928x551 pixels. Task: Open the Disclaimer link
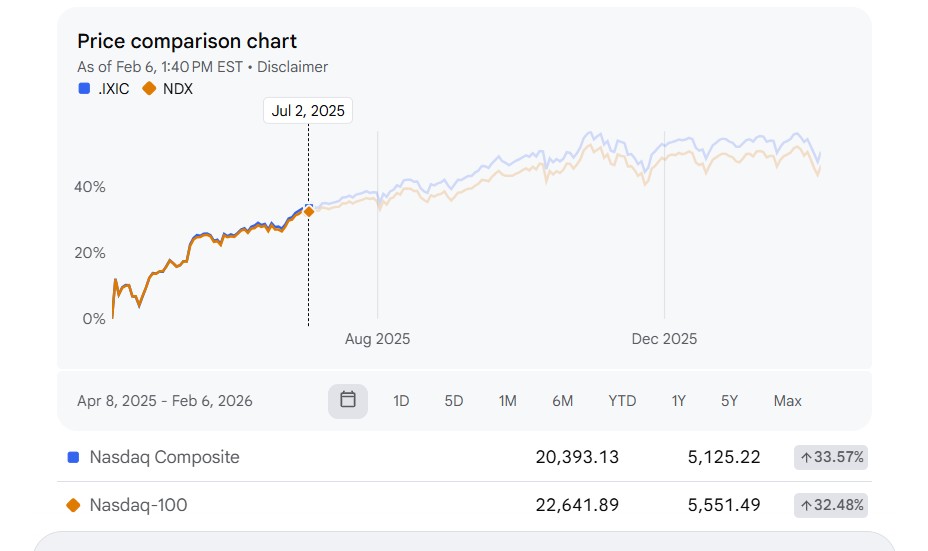pos(292,67)
